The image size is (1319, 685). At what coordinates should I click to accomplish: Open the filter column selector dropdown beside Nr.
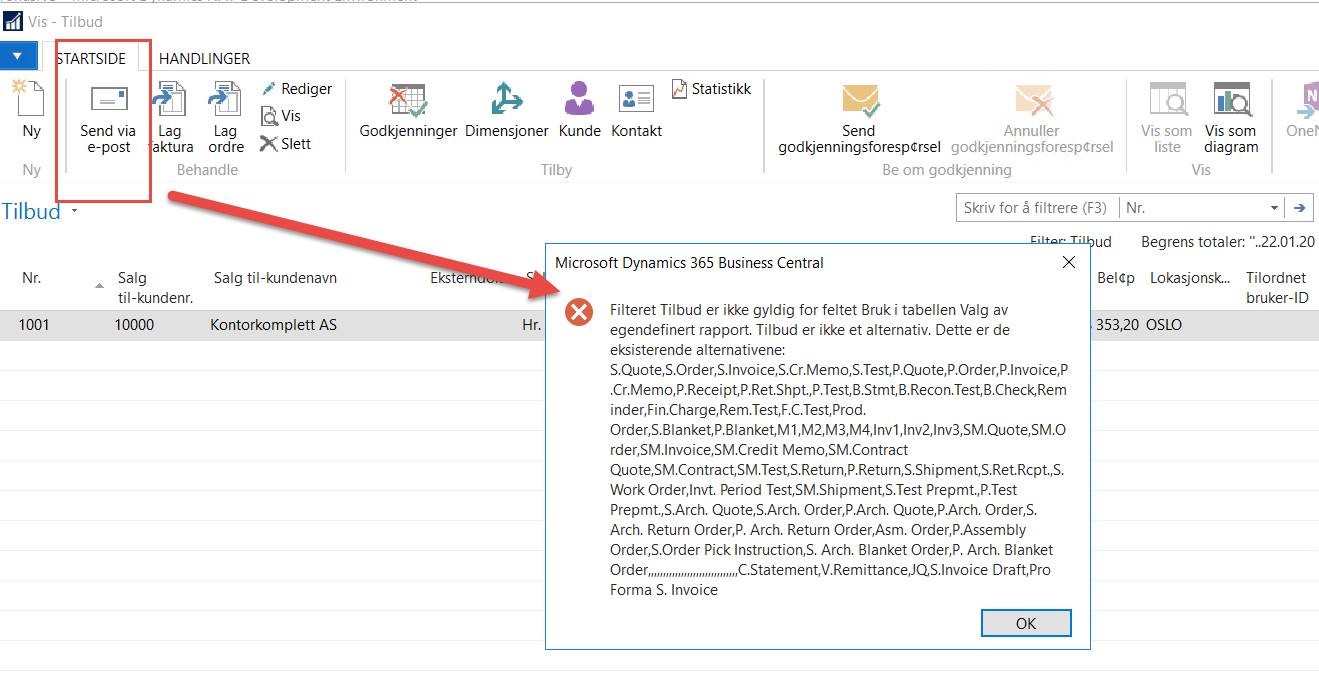pyautogui.click(x=1276, y=207)
